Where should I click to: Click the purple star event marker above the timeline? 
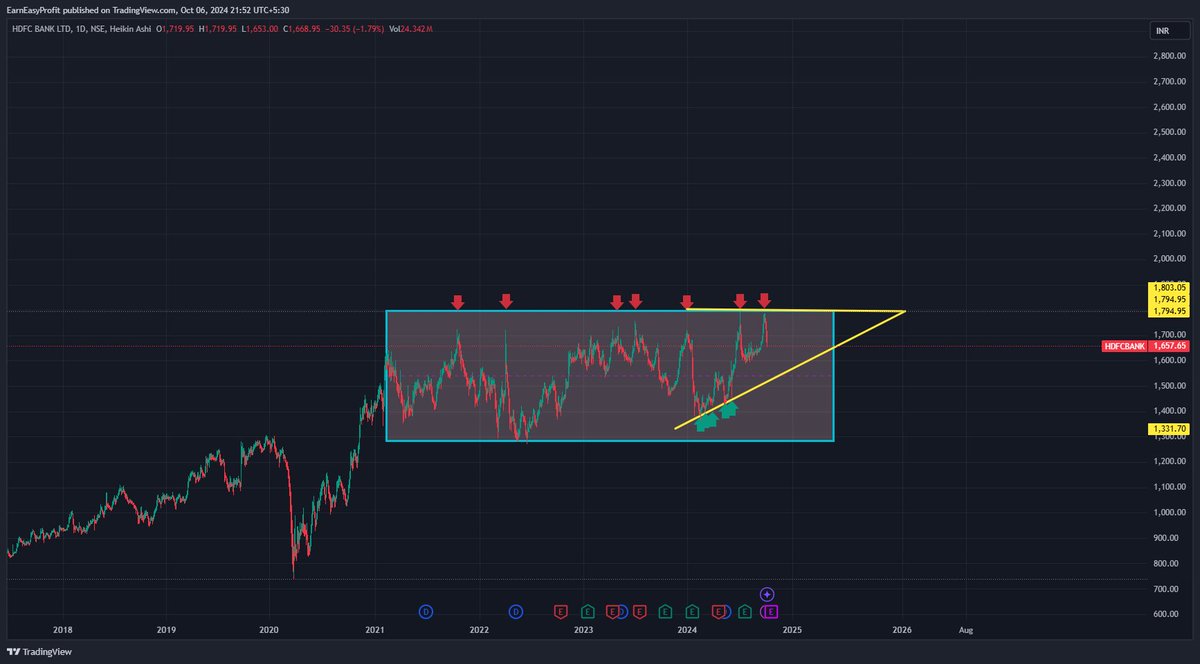coord(767,594)
